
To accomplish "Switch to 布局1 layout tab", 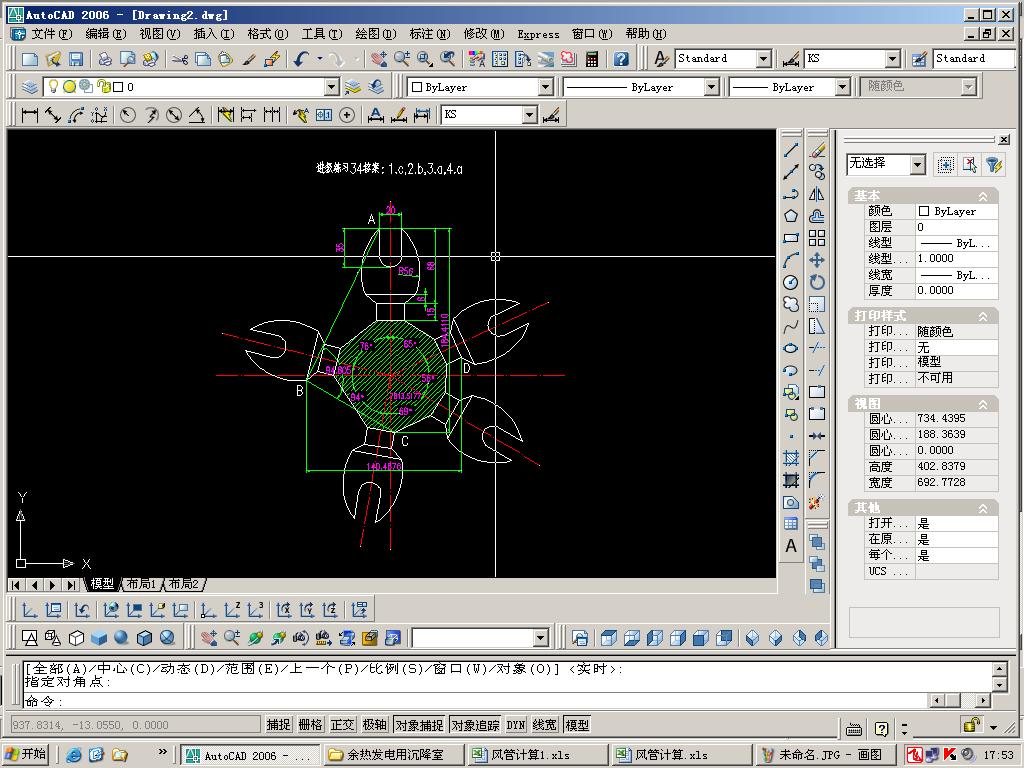I will click(141, 584).
